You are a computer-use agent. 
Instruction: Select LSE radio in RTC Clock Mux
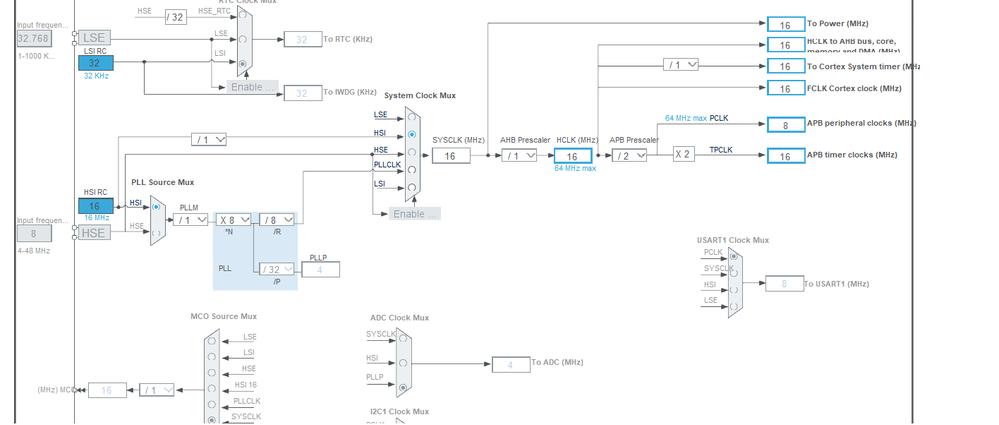point(242,38)
